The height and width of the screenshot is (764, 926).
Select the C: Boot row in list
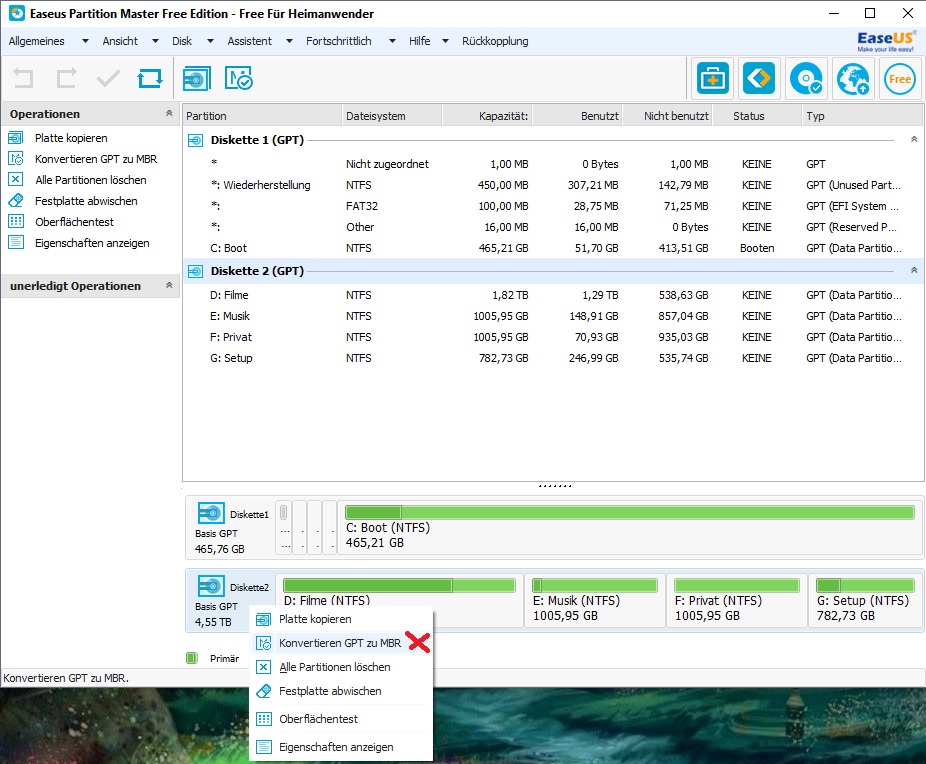553,248
